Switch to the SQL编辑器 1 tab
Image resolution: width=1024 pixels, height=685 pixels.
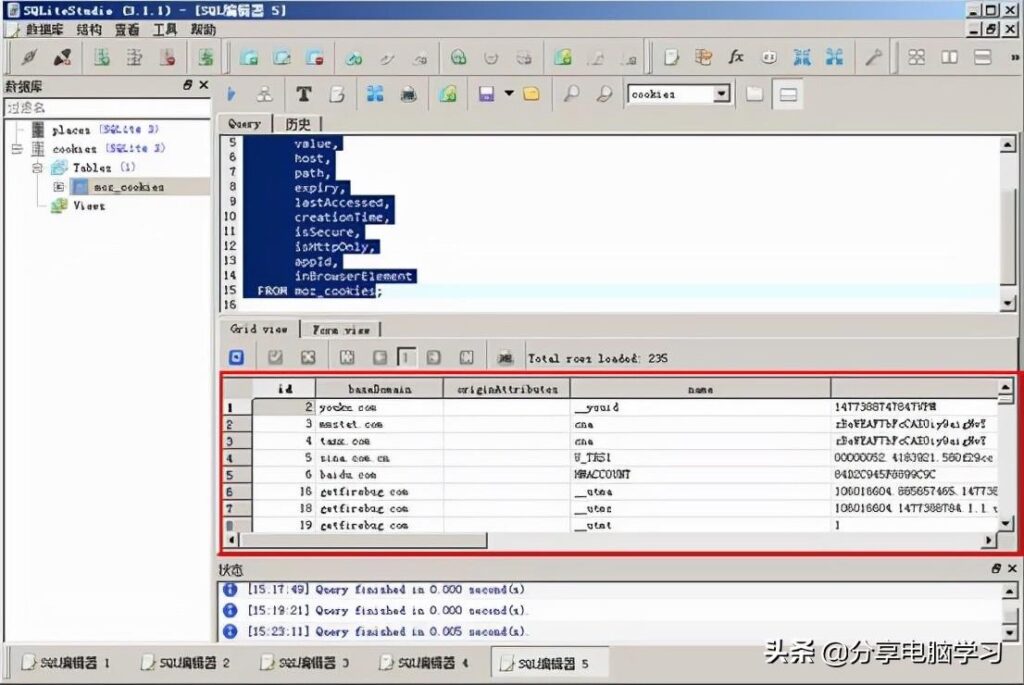[64, 663]
